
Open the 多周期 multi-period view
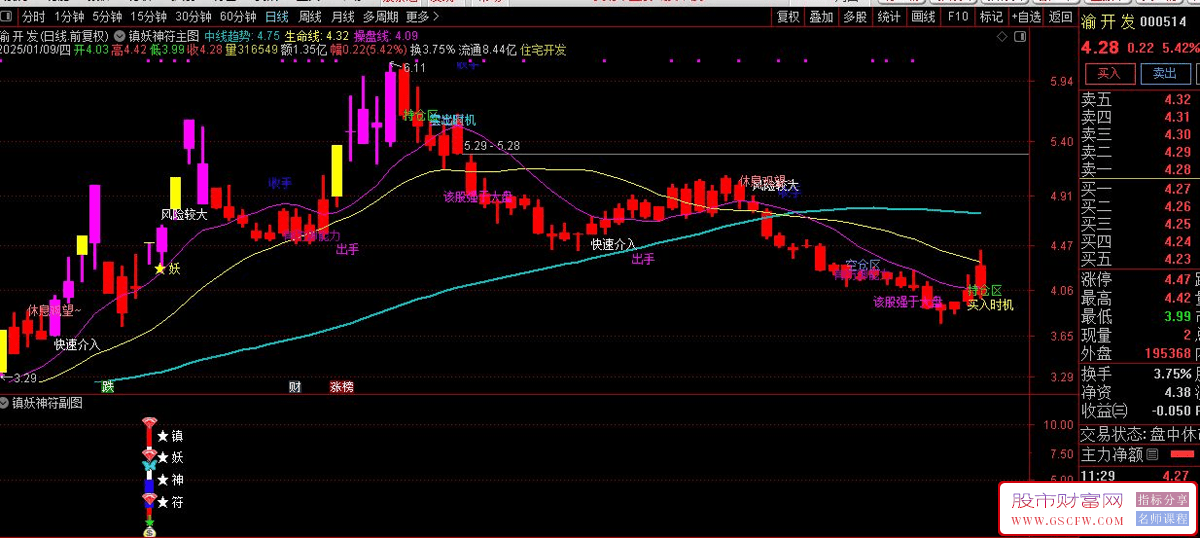380,17
